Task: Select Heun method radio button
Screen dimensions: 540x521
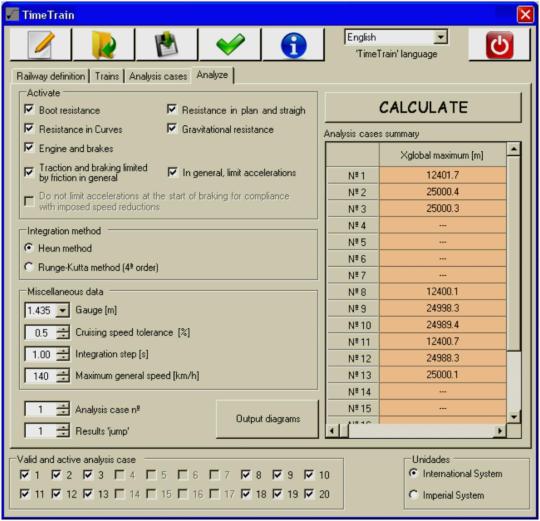Action: point(29,248)
